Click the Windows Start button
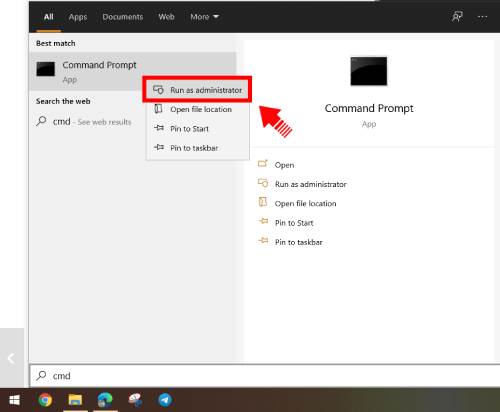 14,400
